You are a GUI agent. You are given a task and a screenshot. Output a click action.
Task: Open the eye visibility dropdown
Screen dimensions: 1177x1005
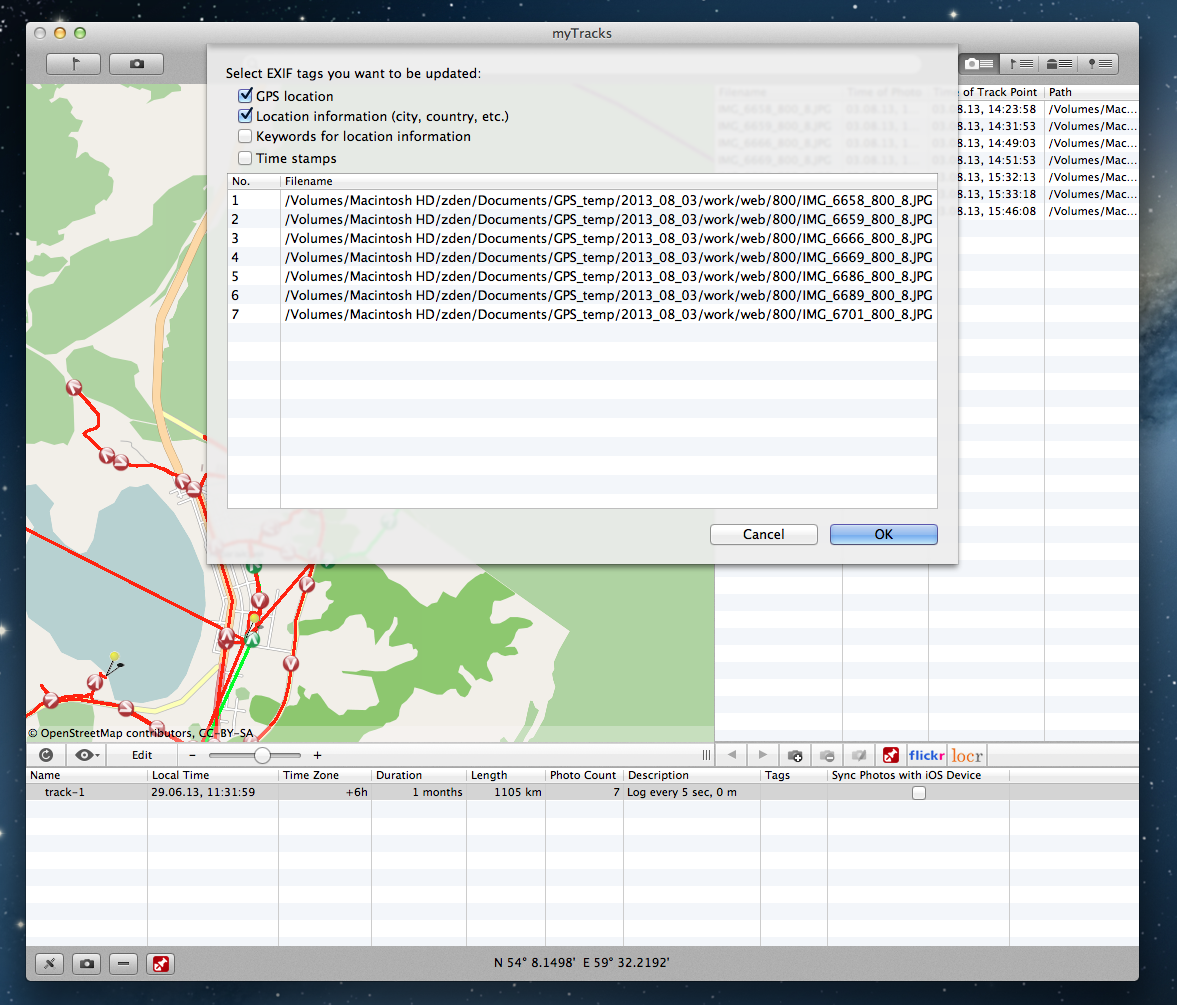tap(87, 755)
